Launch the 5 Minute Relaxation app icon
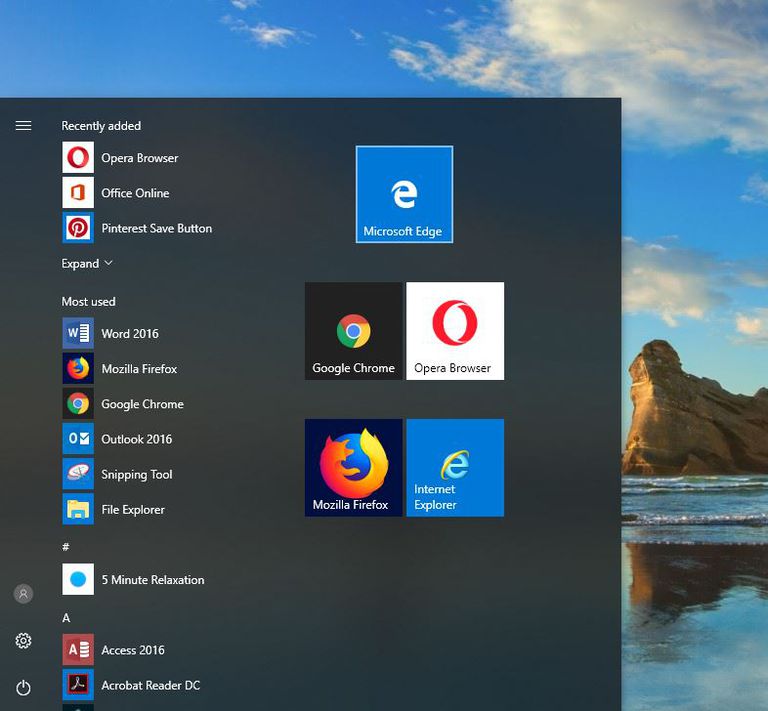768x711 pixels. (78, 580)
